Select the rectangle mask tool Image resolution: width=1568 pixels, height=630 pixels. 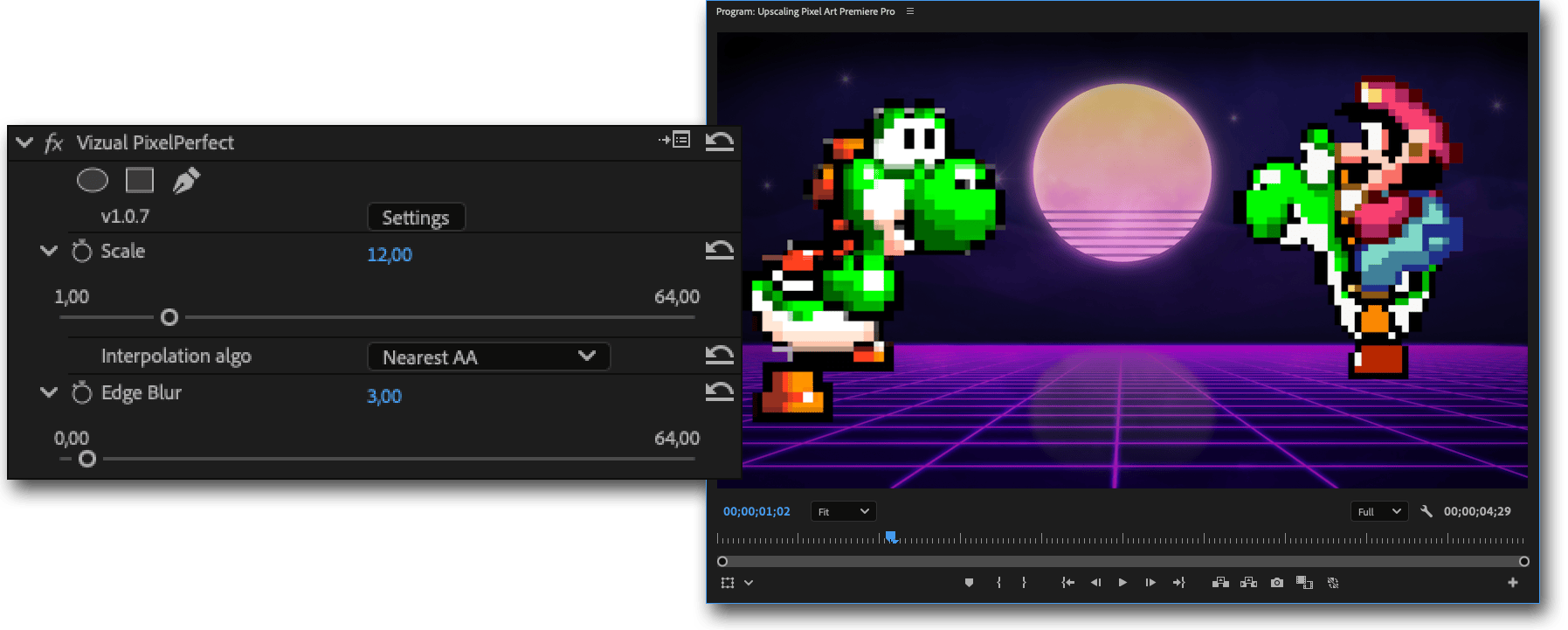[x=140, y=181]
